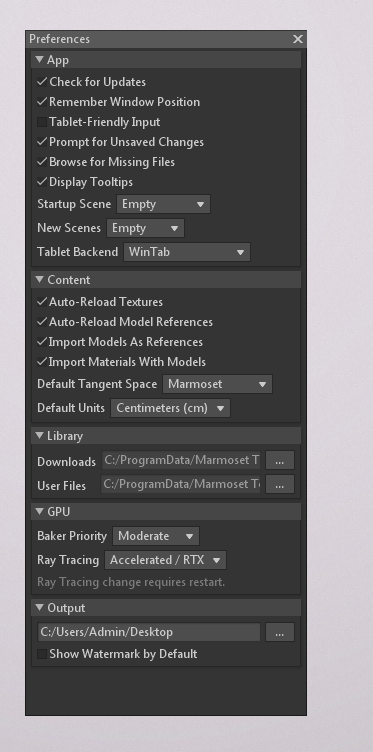Browse for the User Files folder
Viewport: 373px width, 752px height.
tap(280, 484)
